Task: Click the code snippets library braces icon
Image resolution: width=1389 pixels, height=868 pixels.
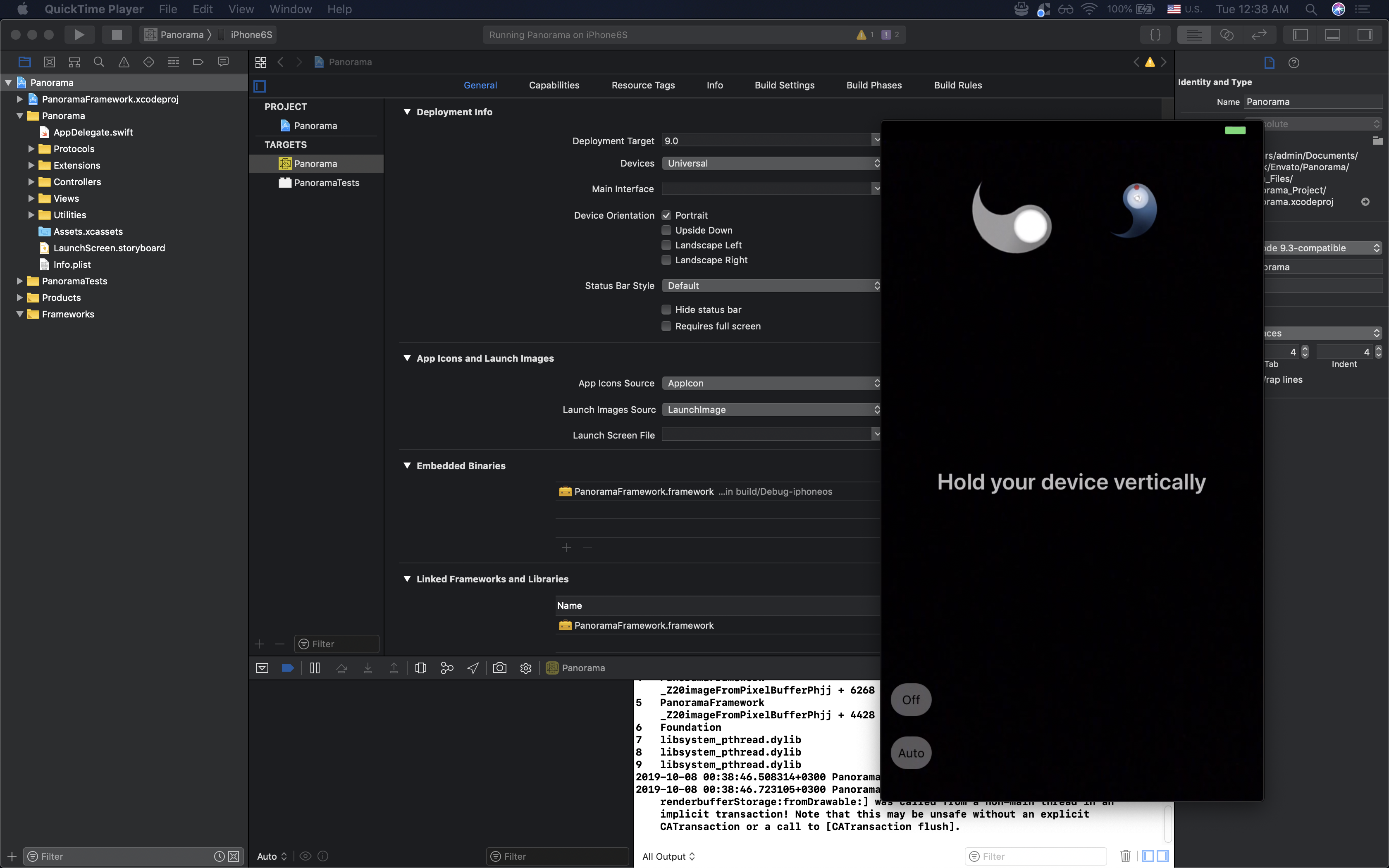Action: coord(1155,34)
